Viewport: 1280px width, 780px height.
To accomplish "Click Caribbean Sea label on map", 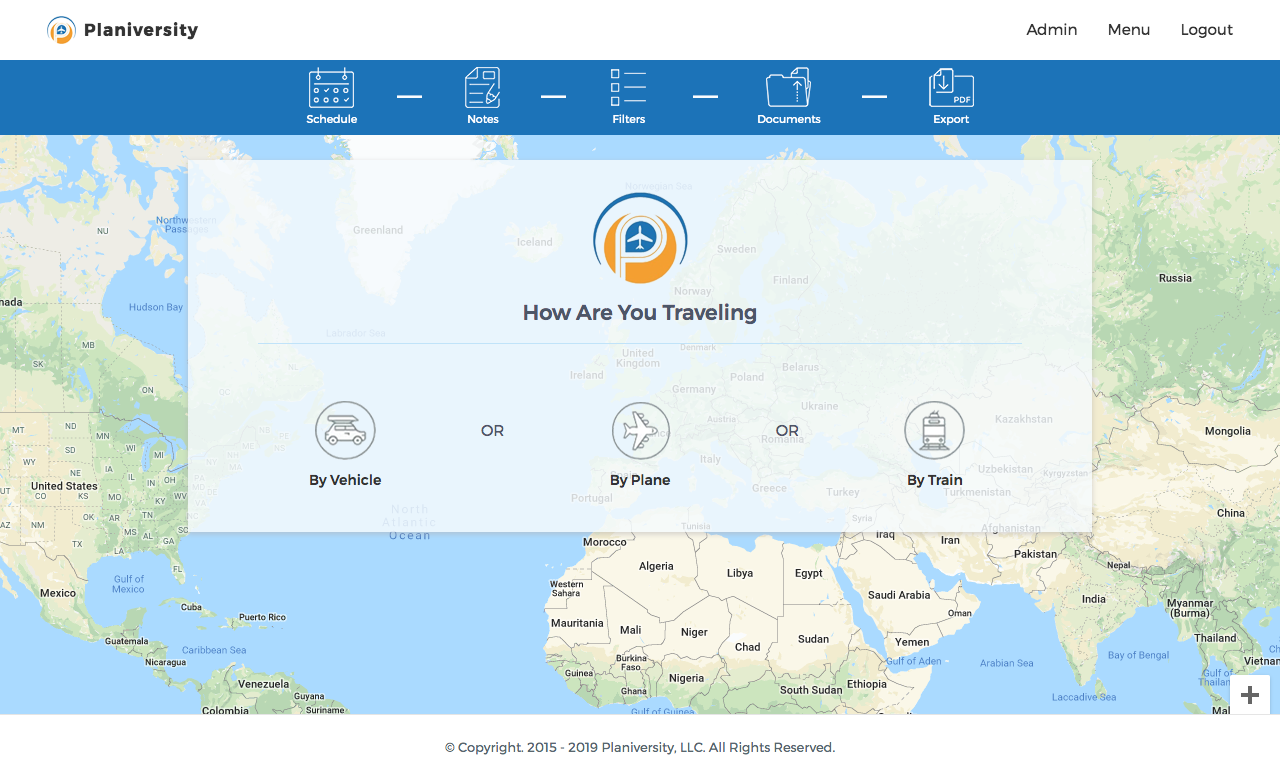I will pyautogui.click(x=214, y=650).
